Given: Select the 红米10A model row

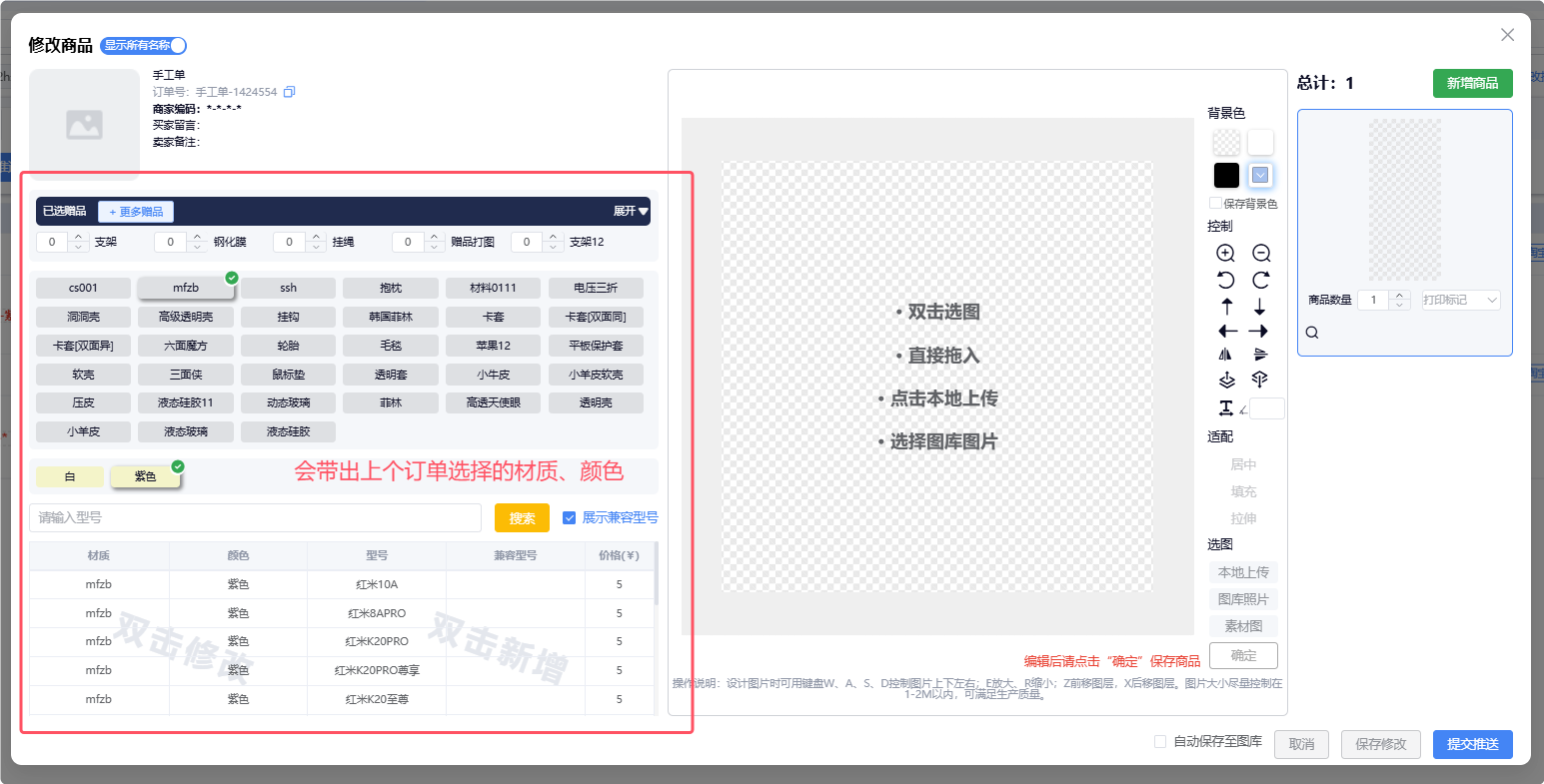Looking at the screenshot, I should point(343,584).
